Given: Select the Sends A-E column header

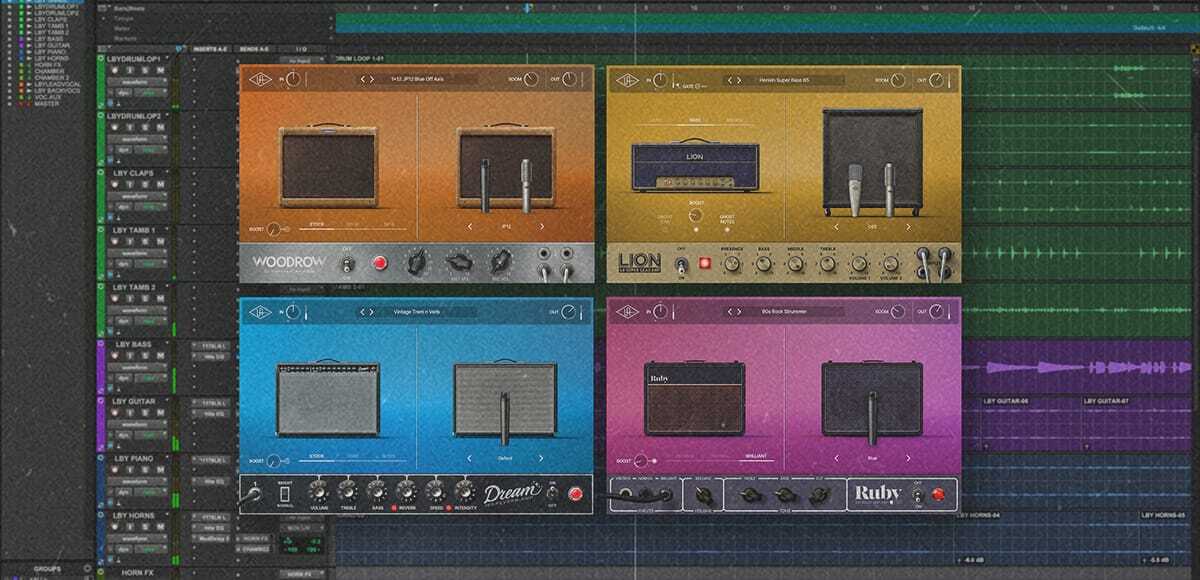Looking at the screenshot, I should click(x=255, y=48).
